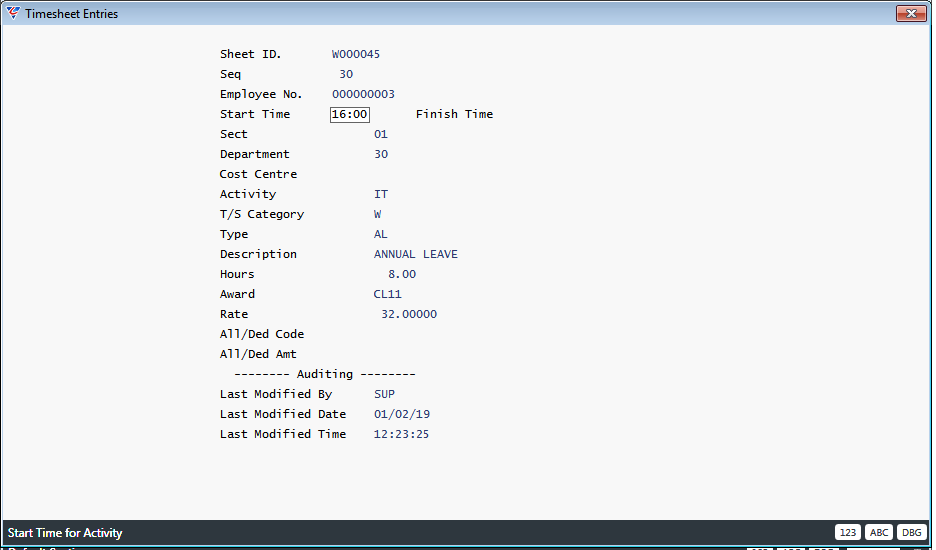The width and height of the screenshot is (936, 550).
Task: Toggle the ABC alpha mode indicator
Action: 879,533
